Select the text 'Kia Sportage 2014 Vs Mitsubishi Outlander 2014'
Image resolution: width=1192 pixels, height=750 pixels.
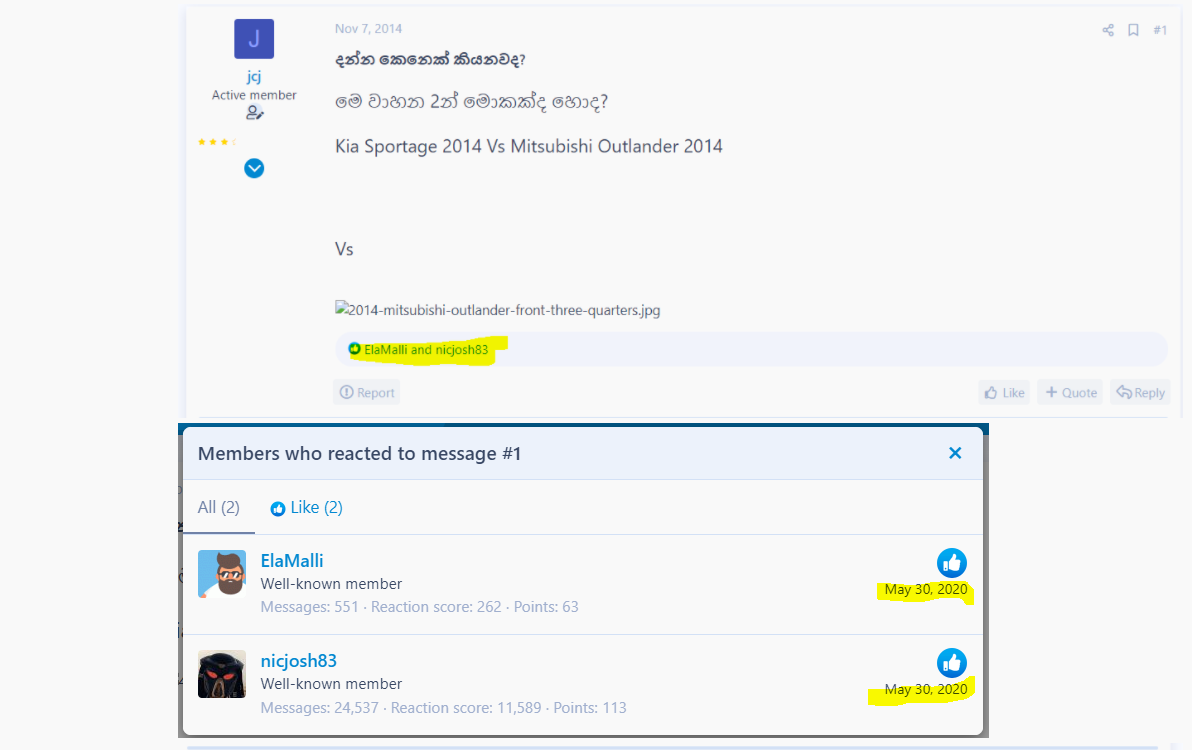(528, 146)
